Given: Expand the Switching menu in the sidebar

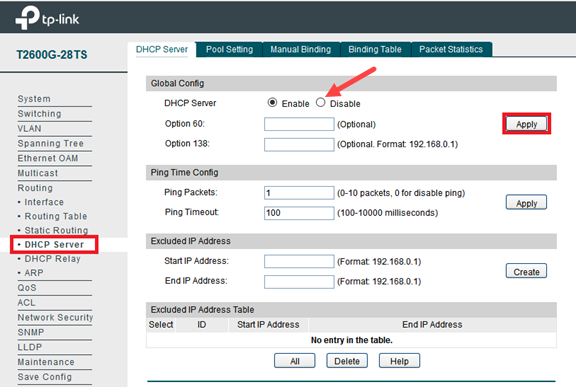Looking at the screenshot, I should (39, 114).
